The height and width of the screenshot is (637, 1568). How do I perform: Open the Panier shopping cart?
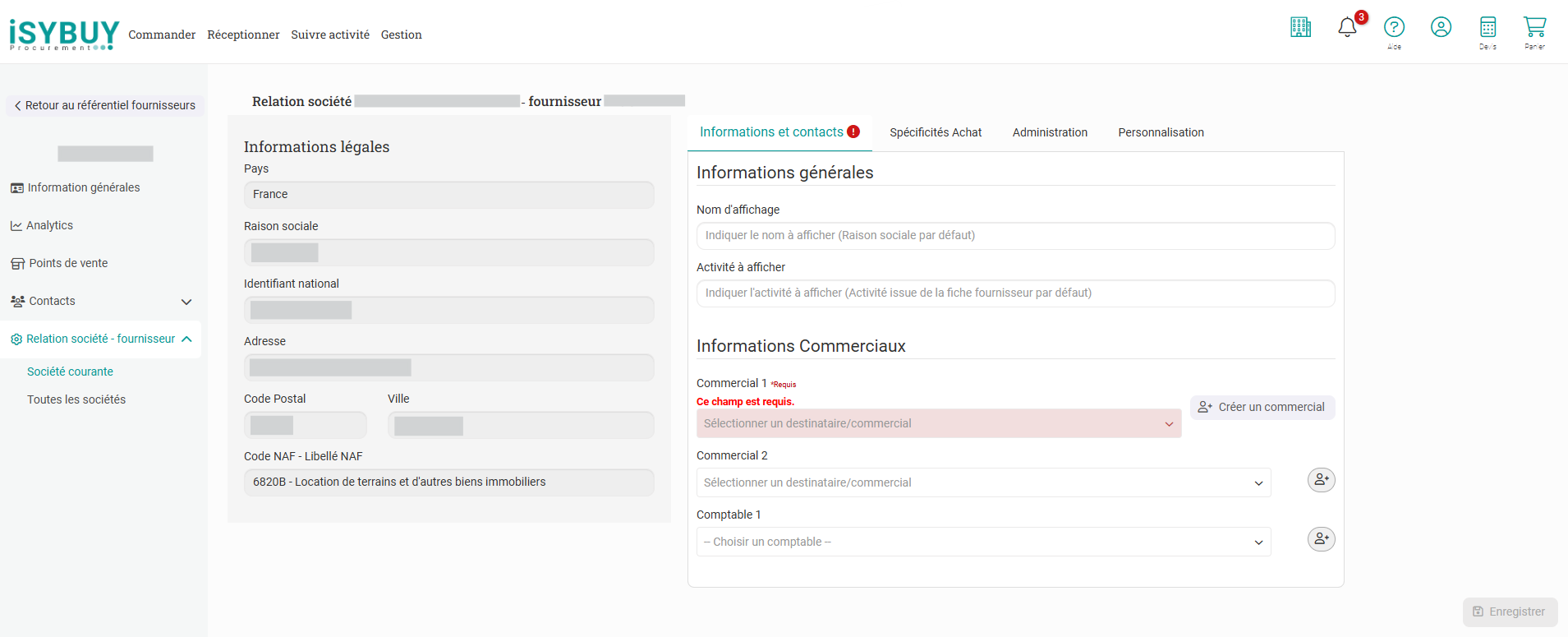pyautogui.click(x=1534, y=28)
